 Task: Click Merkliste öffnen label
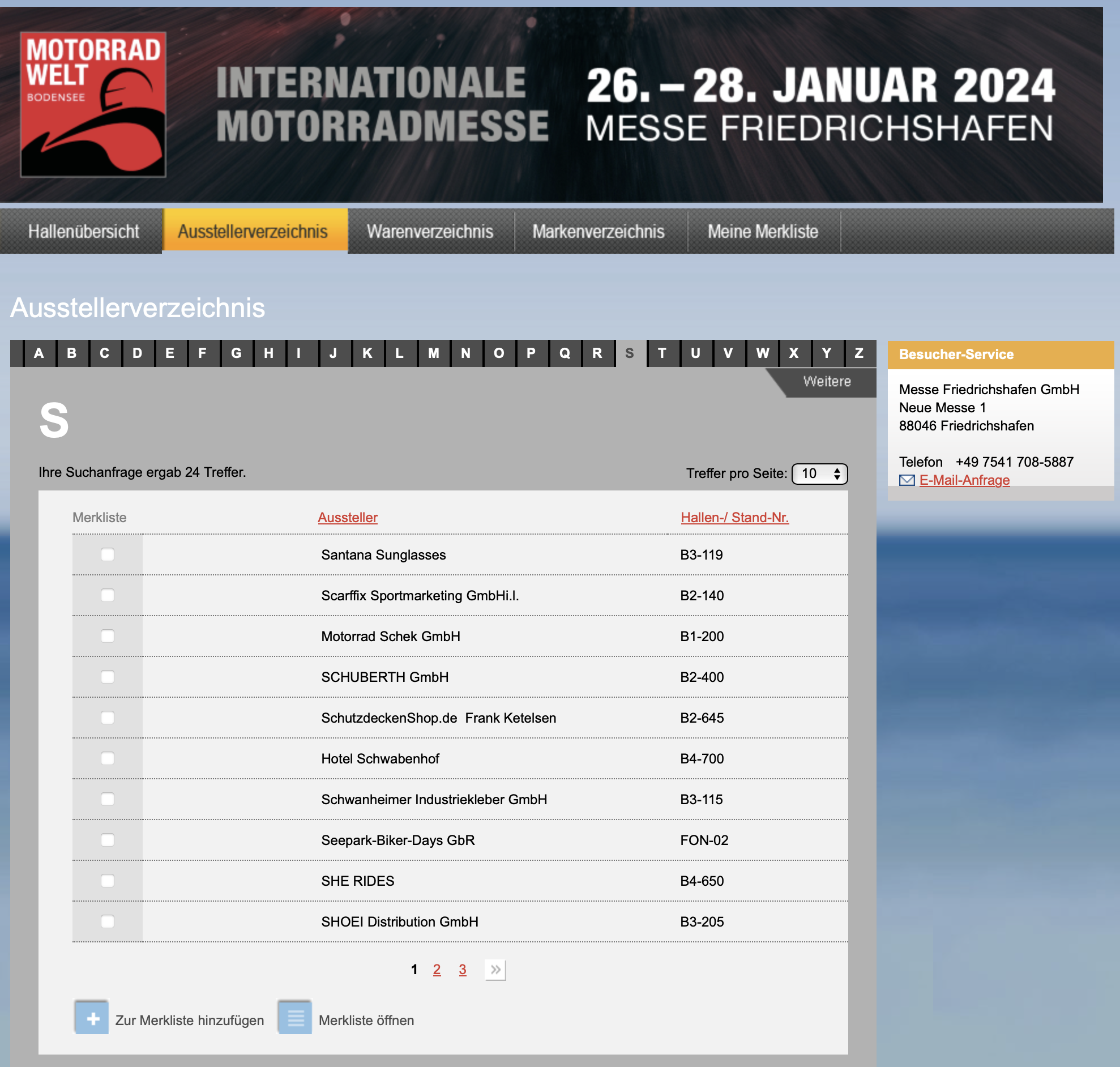coord(366,1021)
